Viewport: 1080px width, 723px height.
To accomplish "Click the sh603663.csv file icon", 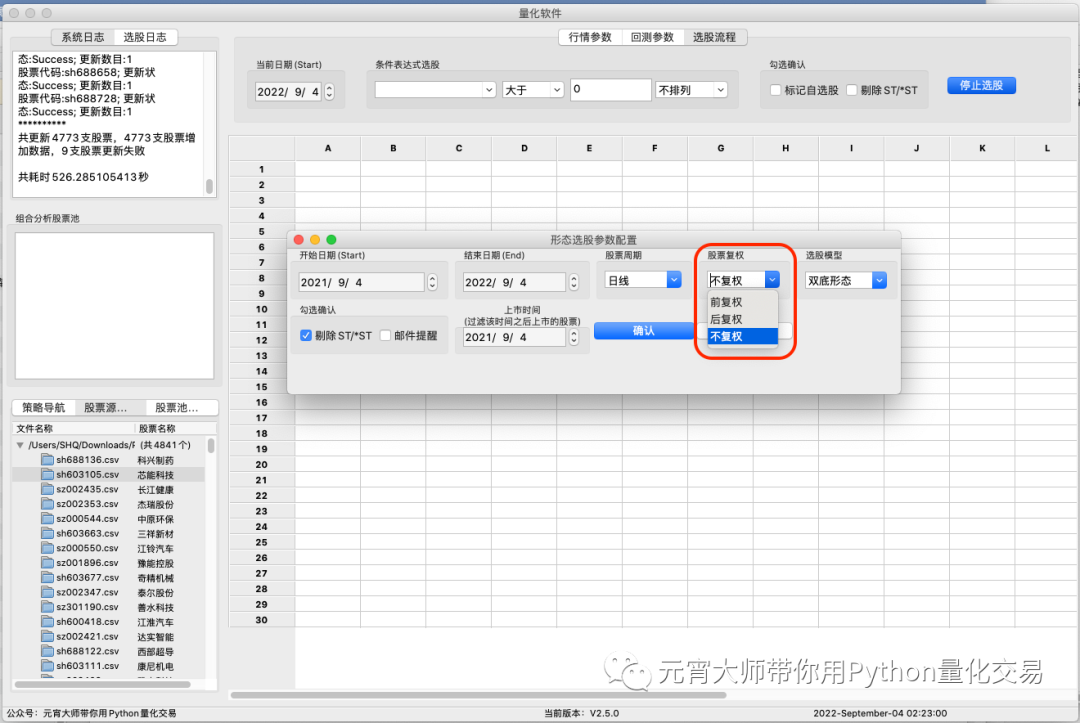I will [x=47, y=533].
